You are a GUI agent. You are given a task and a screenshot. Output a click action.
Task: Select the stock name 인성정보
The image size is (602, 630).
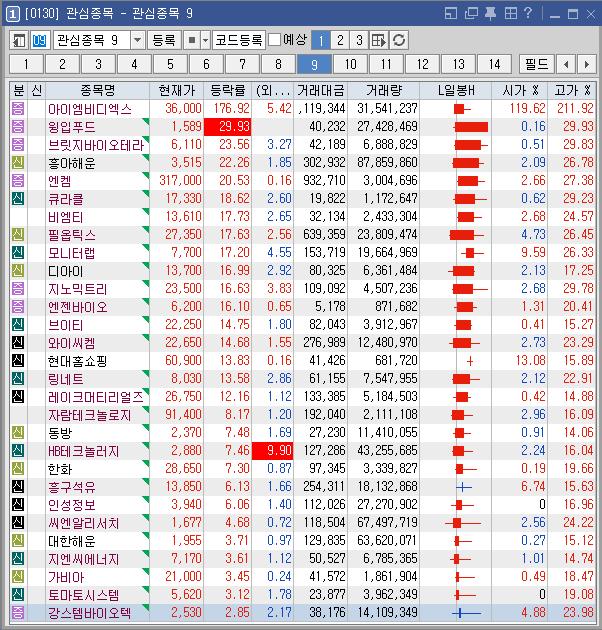(72, 505)
